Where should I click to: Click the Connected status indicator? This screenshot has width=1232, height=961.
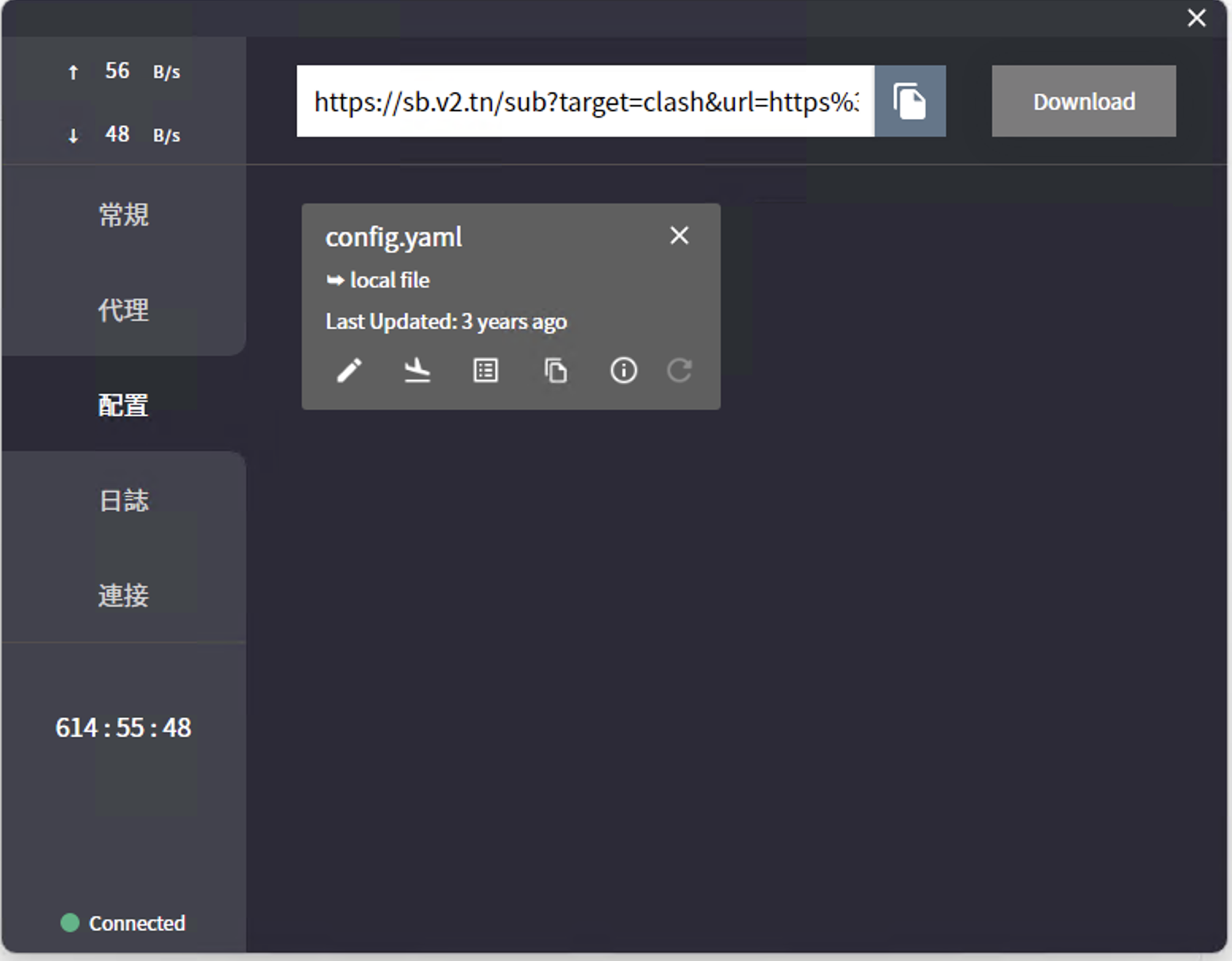123,923
